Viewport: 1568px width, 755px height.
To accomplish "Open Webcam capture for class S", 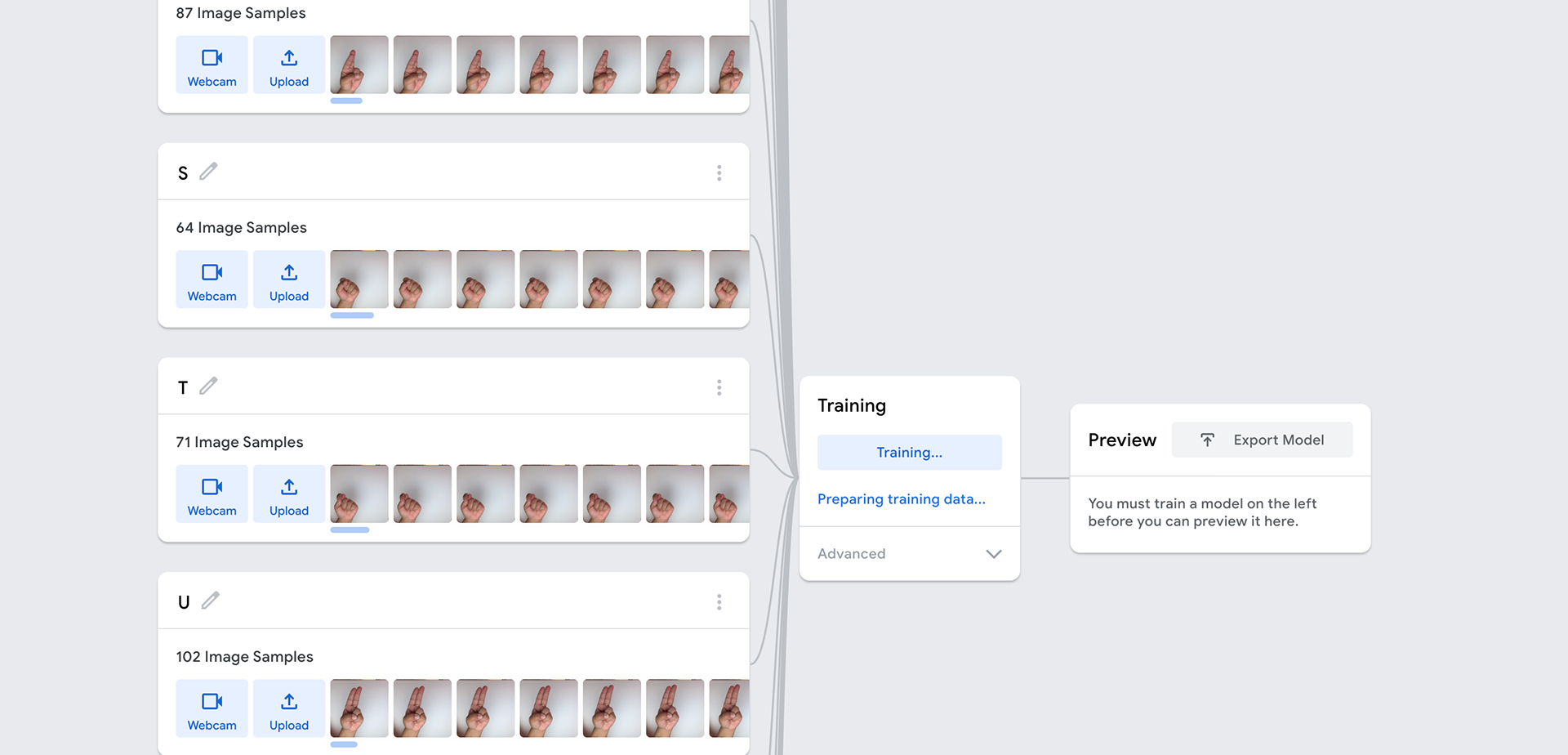I will [x=212, y=279].
